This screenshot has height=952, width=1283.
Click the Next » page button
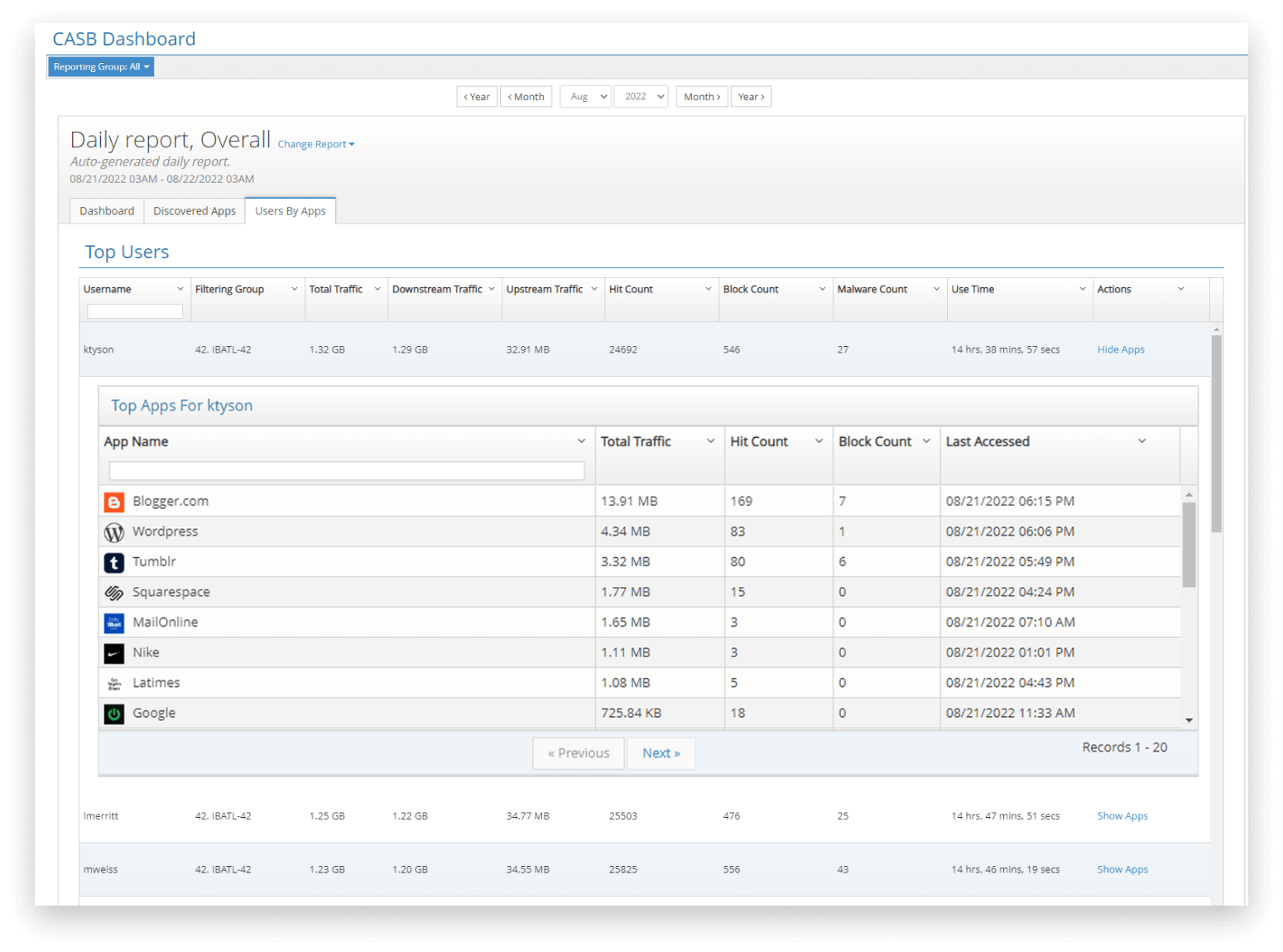661,753
